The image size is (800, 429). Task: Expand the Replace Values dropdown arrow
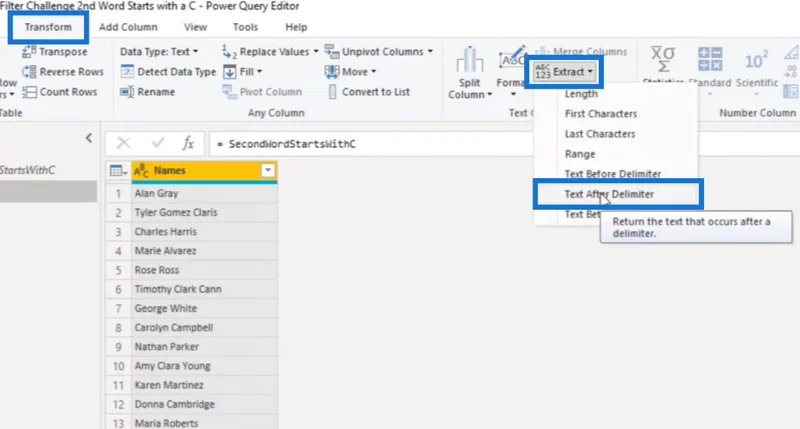[316, 52]
